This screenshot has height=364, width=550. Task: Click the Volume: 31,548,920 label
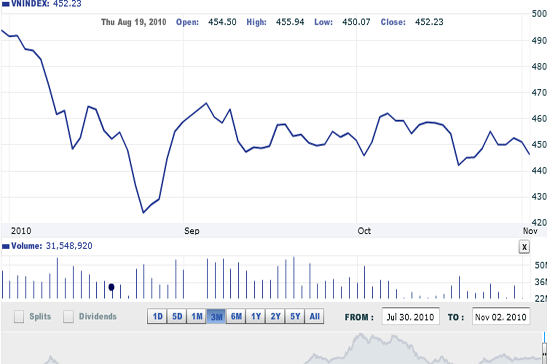click(52, 246)
